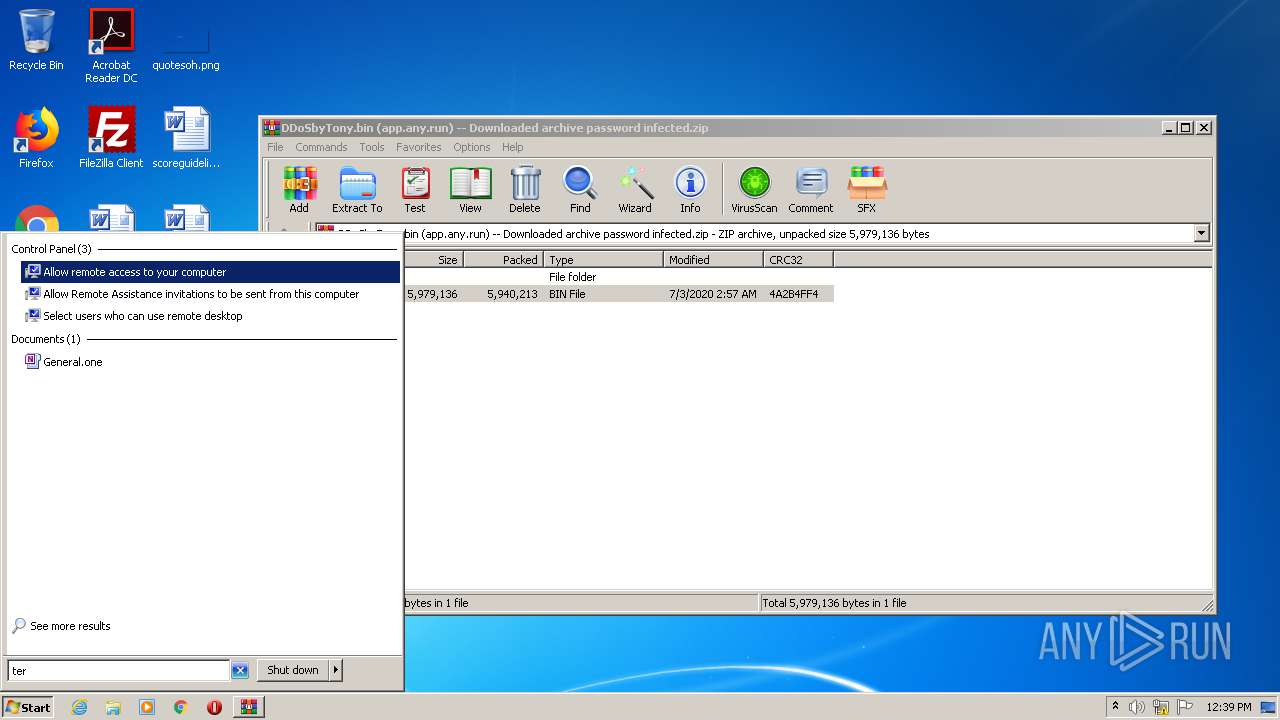The height and width of the screenshot is (720, 1280).
Task: Click Show desktop button at taskbar end
Action: [x=1269, y=707]
